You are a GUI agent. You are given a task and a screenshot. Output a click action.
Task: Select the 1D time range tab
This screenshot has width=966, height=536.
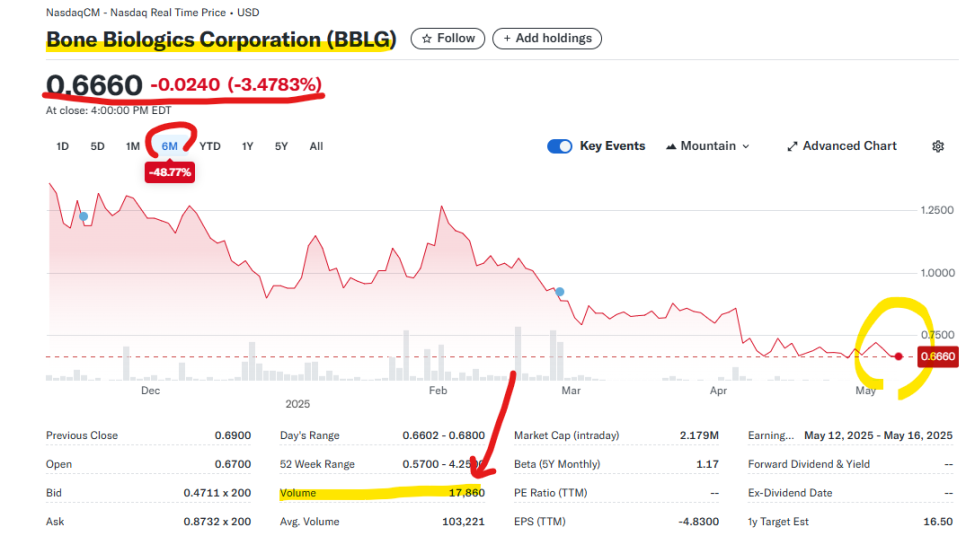[62, 147]
